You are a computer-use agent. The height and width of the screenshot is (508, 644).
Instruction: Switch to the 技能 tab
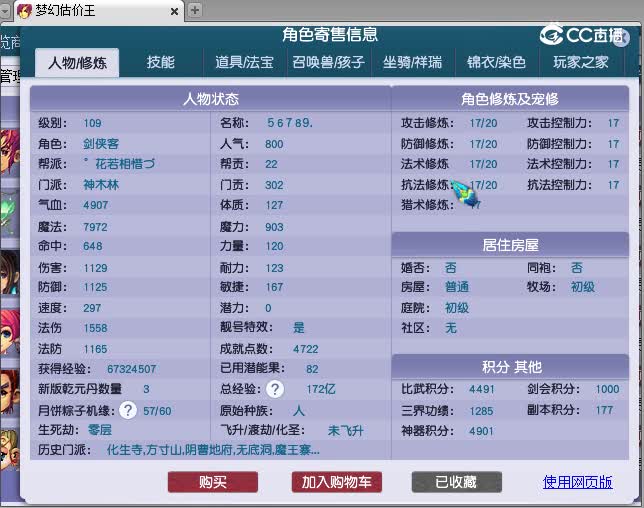tap(161, 62)
